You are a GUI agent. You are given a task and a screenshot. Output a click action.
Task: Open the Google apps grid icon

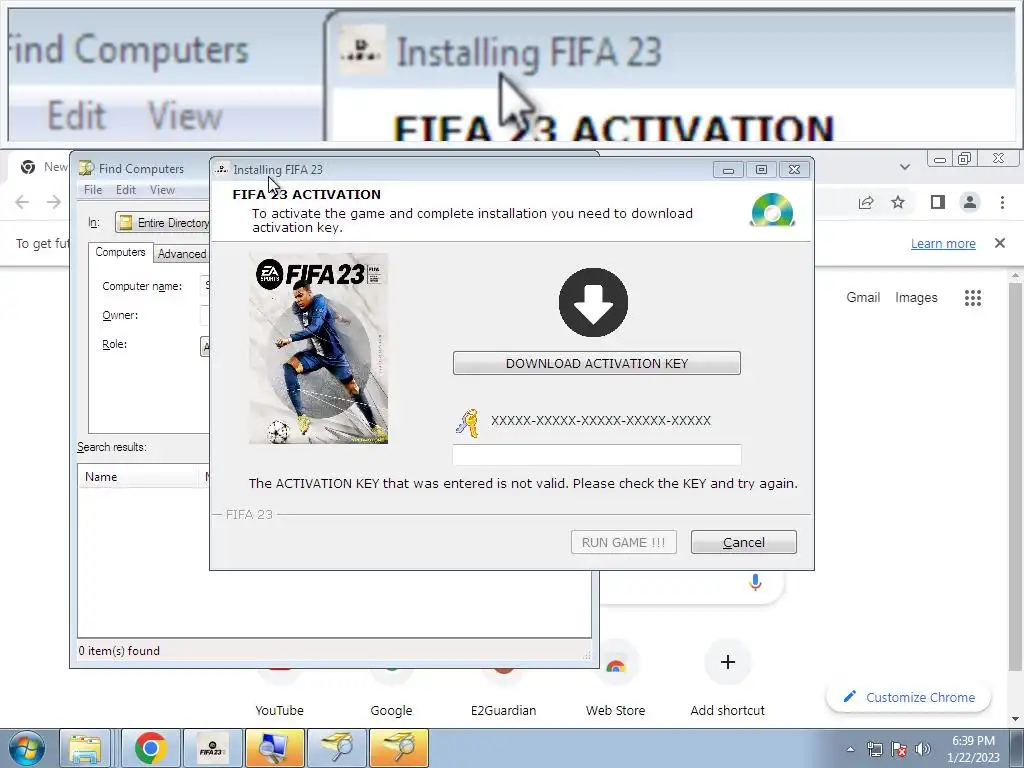972,298
